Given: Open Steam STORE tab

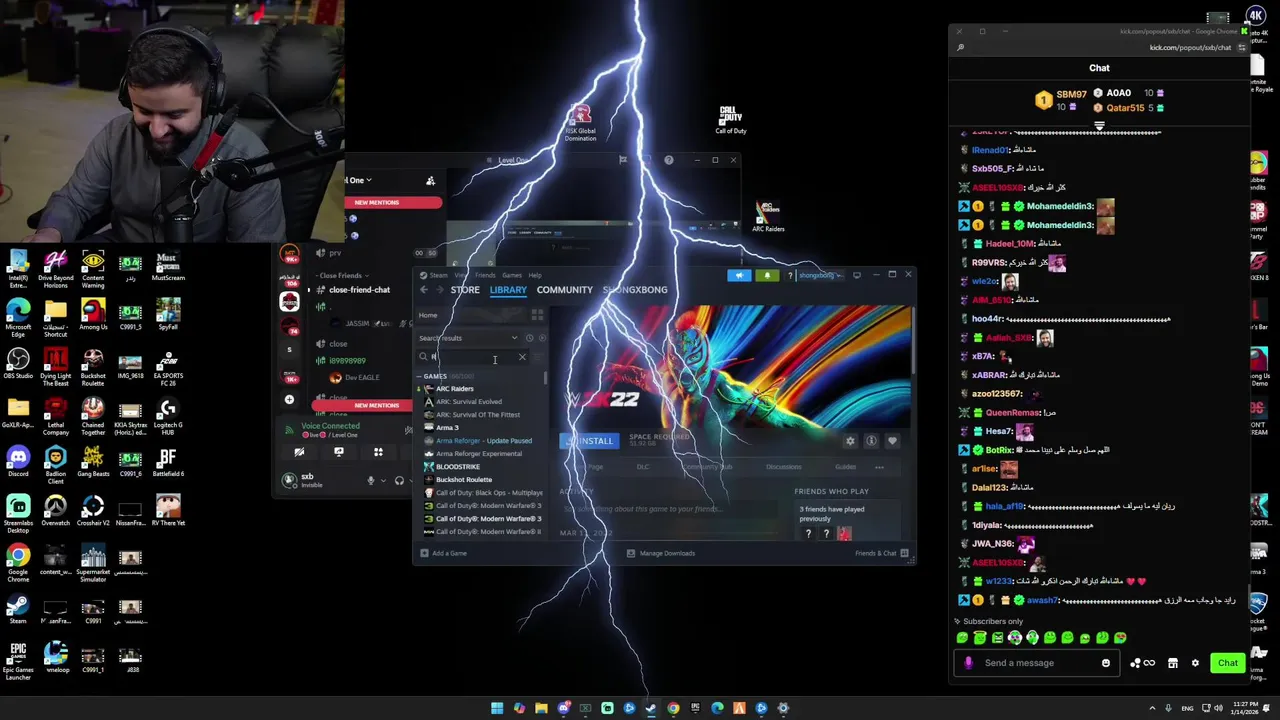Looking at the screenshot, I should [x=464, y=290].
